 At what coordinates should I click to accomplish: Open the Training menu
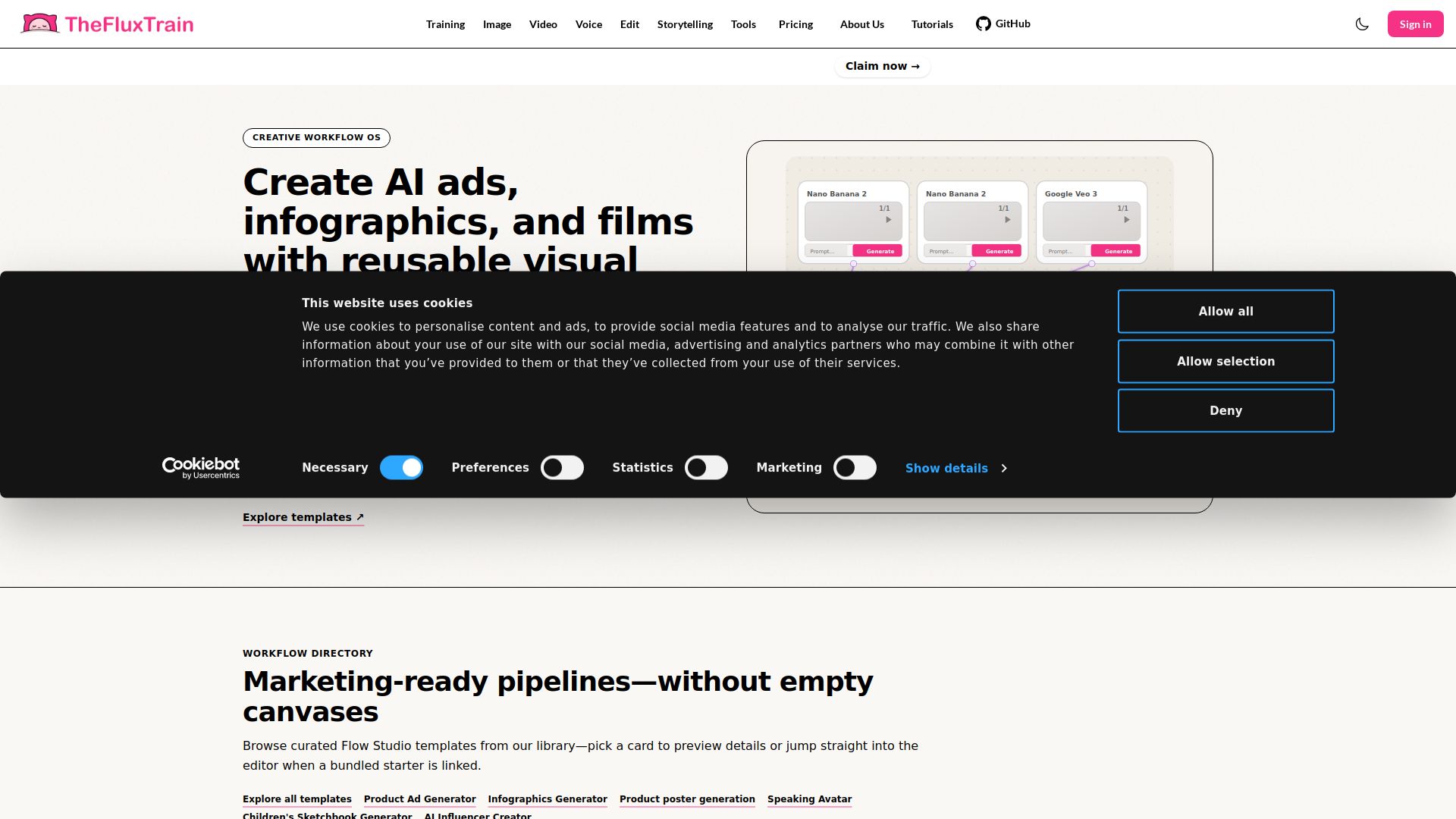[x=445, y=24]
